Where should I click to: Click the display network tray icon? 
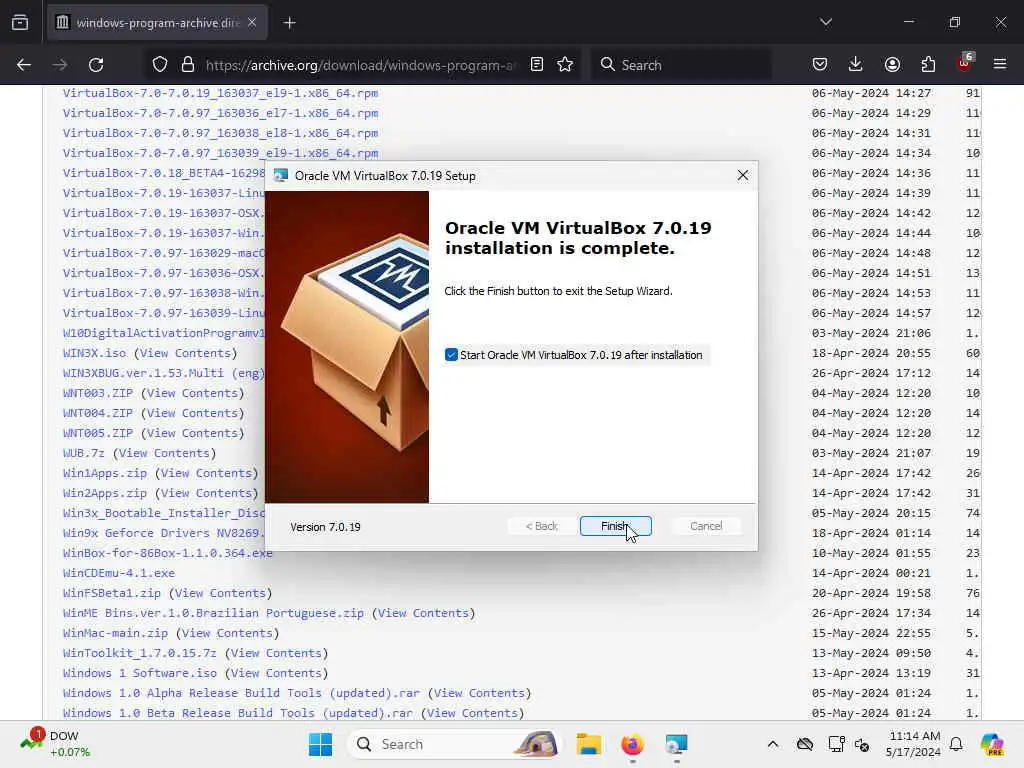[836, 744]
